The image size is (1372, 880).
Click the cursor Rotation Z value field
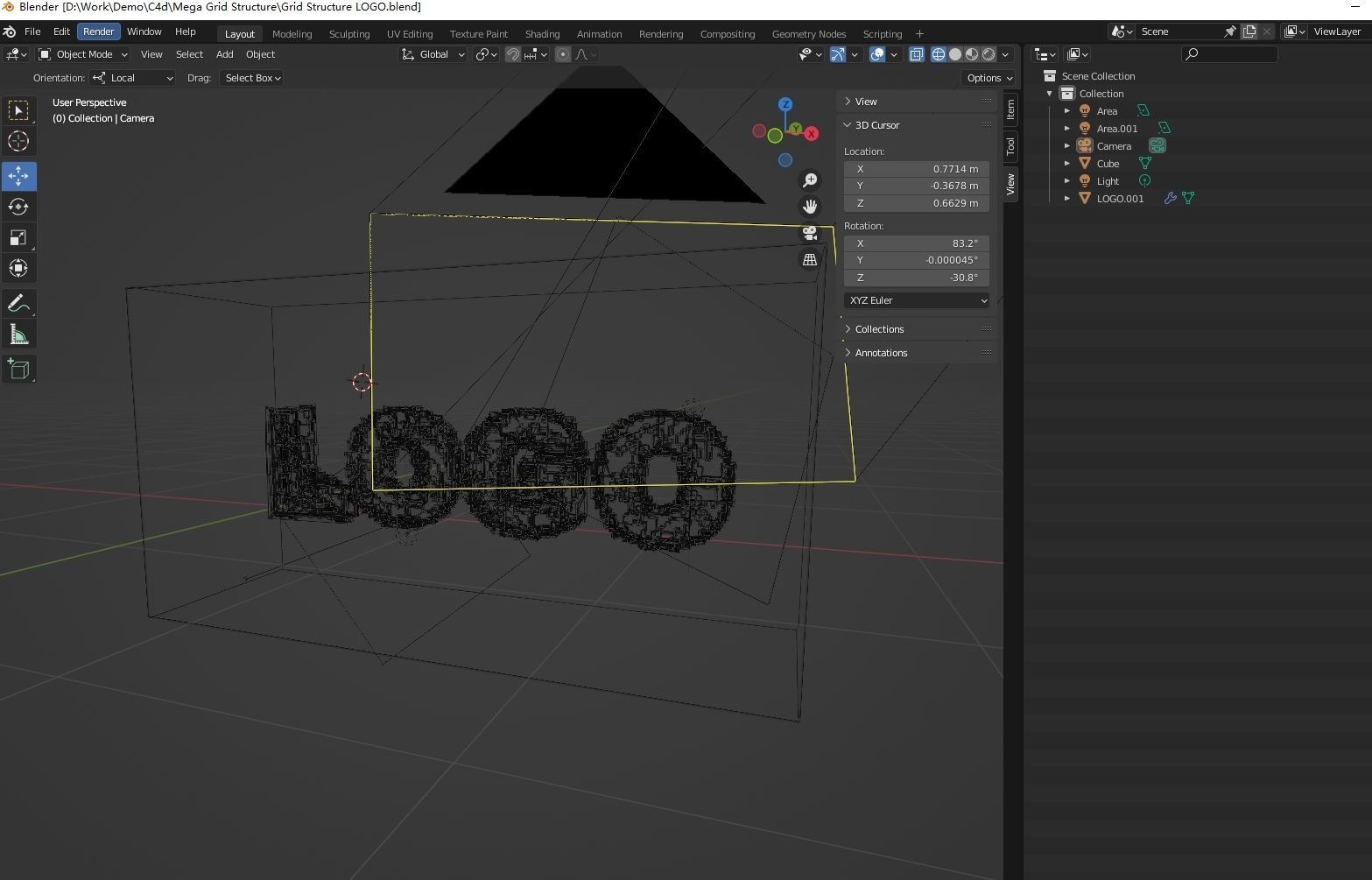coord(917,278)
